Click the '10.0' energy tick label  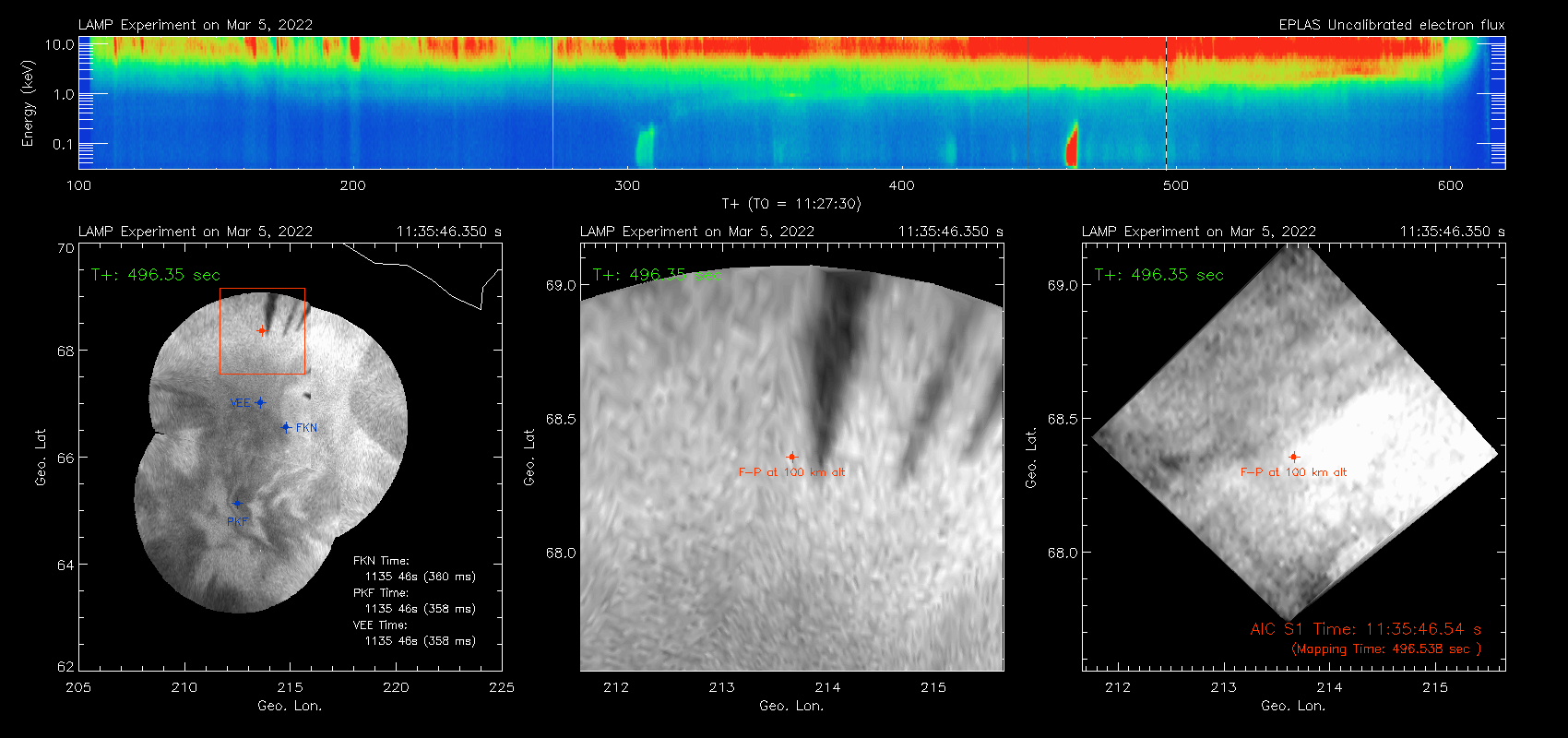[60, 44]
